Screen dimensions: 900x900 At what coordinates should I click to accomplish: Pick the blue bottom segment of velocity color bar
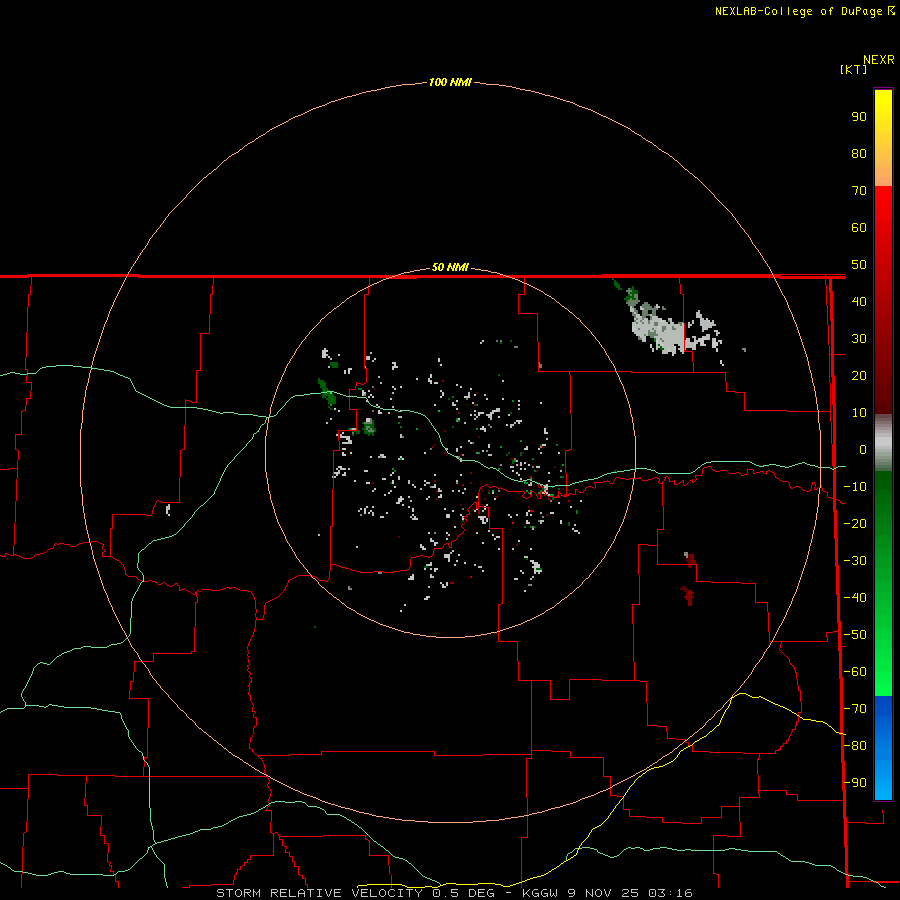(x=883, y=748)
